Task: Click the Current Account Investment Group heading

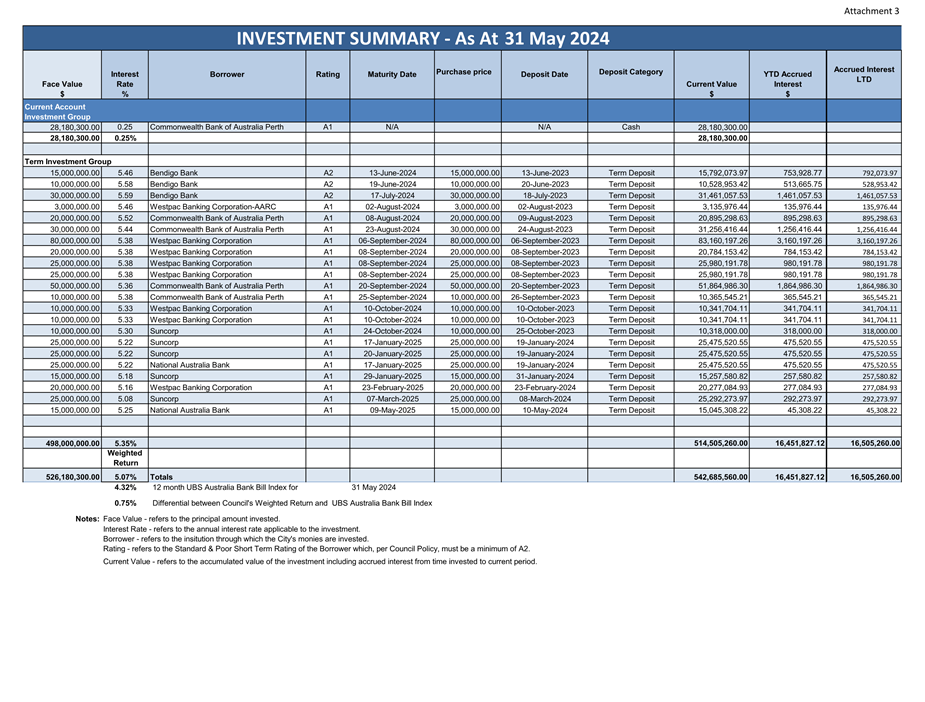Action: coord(57,111)
